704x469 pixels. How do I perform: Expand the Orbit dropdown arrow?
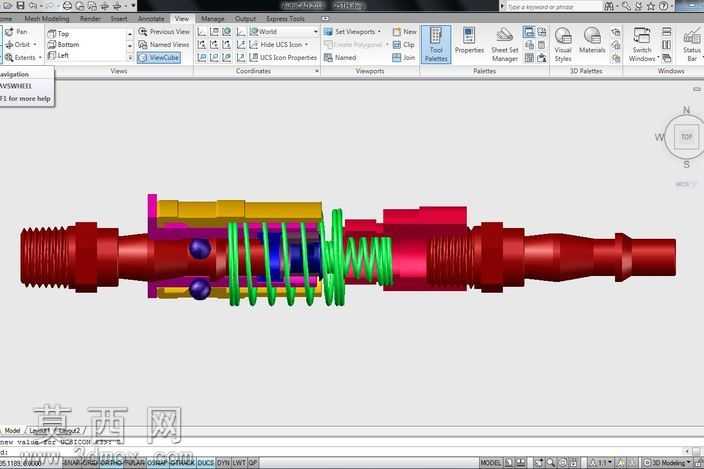click(x=35, y=44)
